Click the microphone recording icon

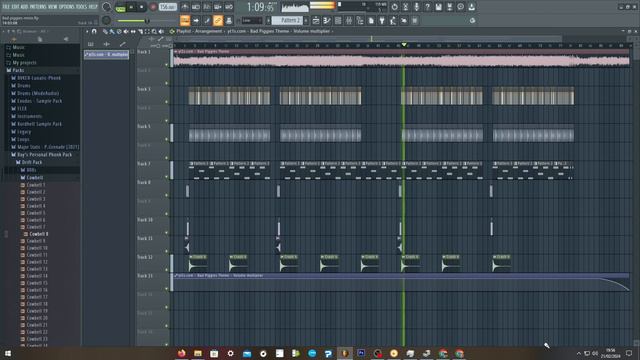click(x=416, y=7)
